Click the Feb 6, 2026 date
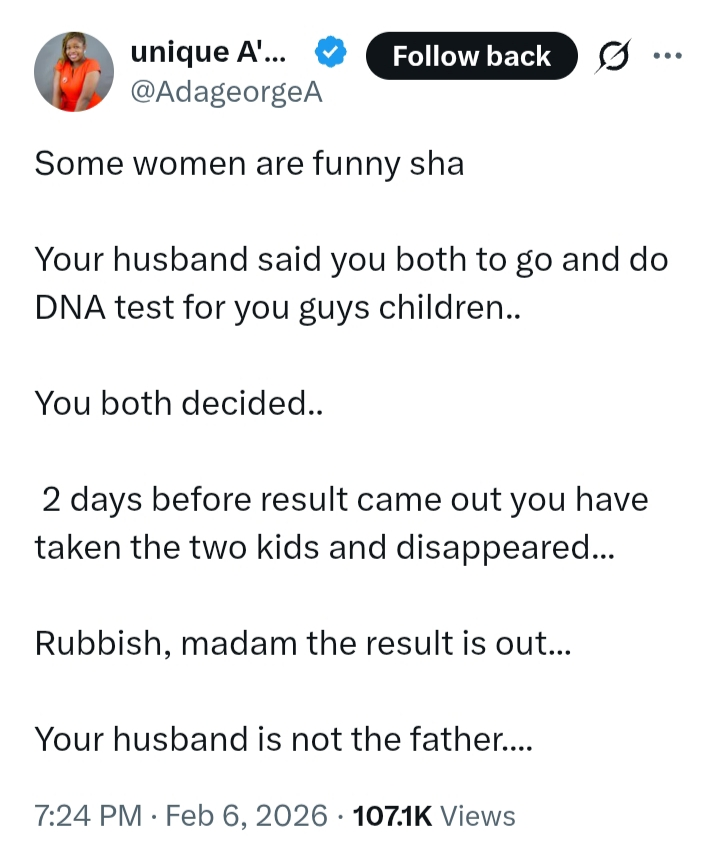 (246, 816)
